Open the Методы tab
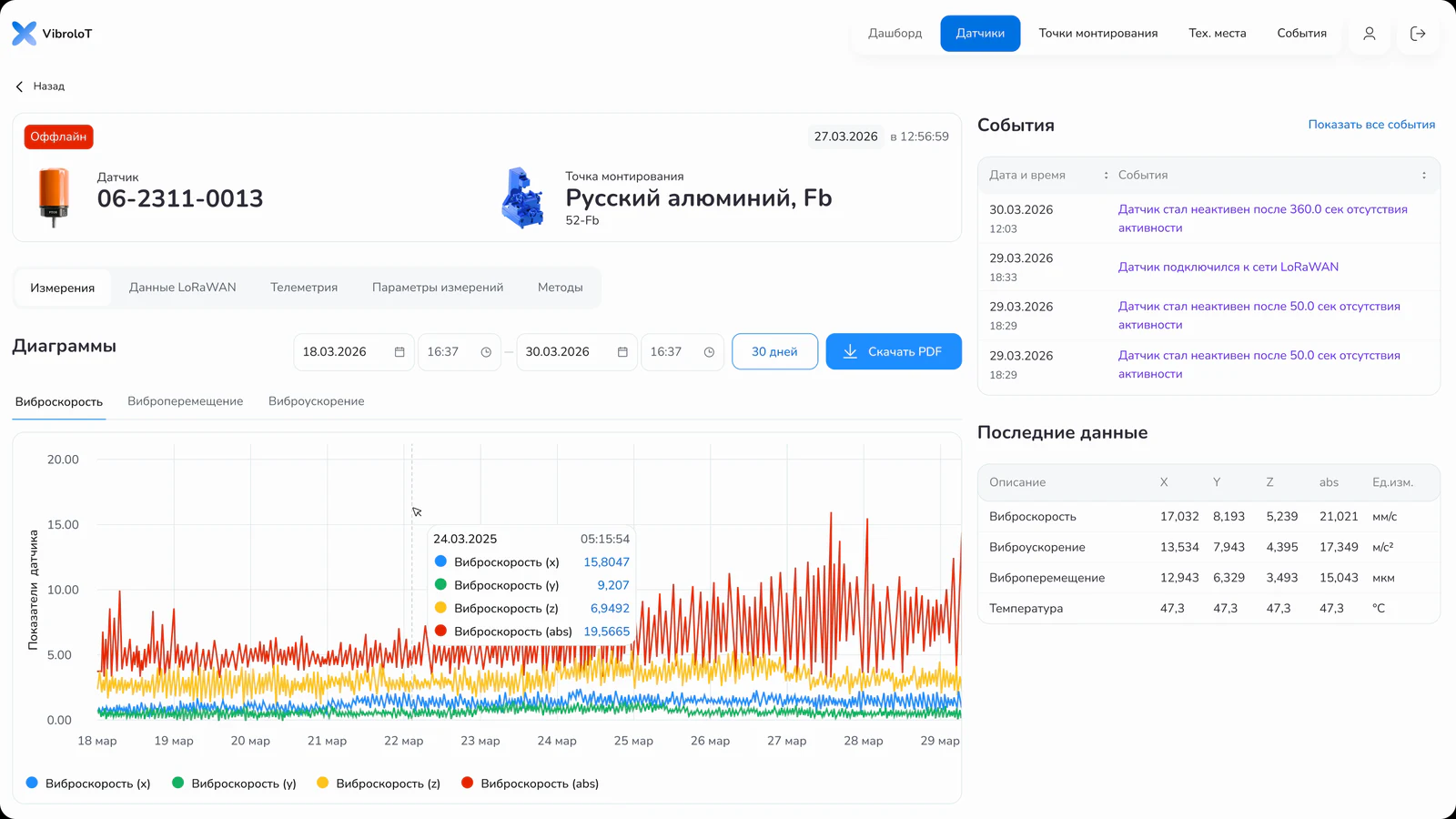1456x819 pixels. pyautogui.click(x=560, y=288)
